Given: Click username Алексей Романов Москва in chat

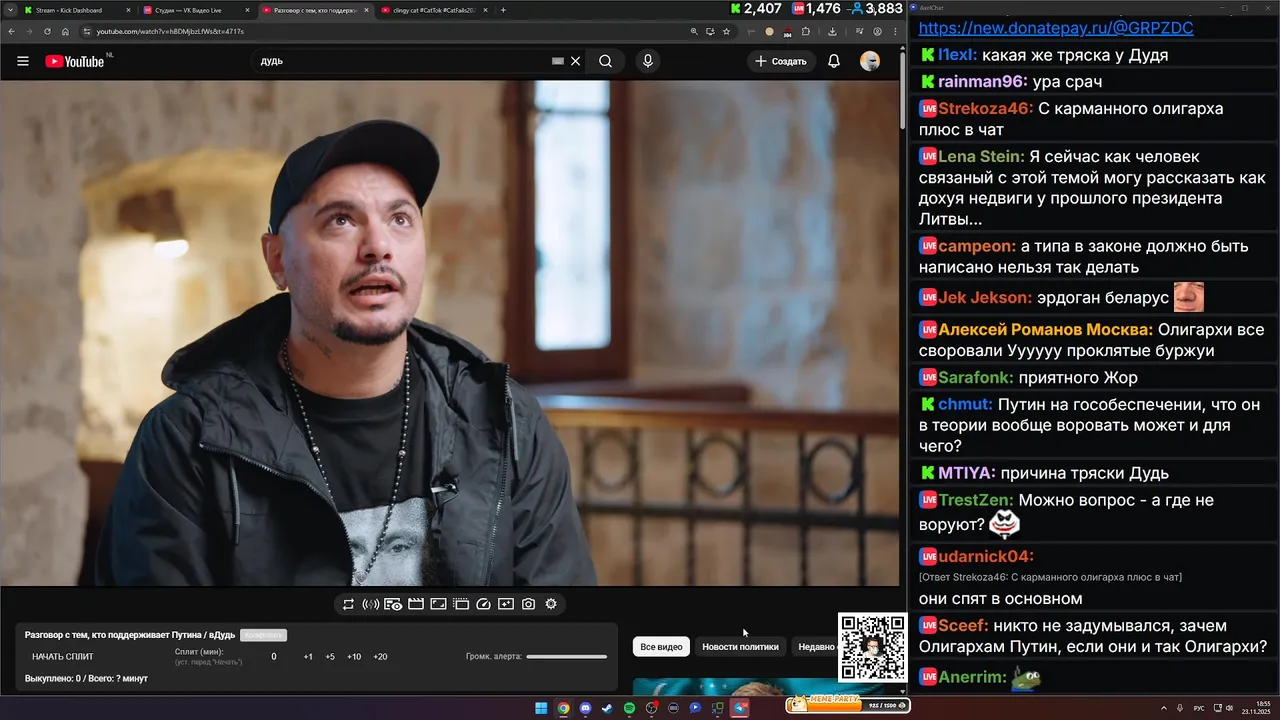Looking at the screenshot, I should tap(1044, 329).
